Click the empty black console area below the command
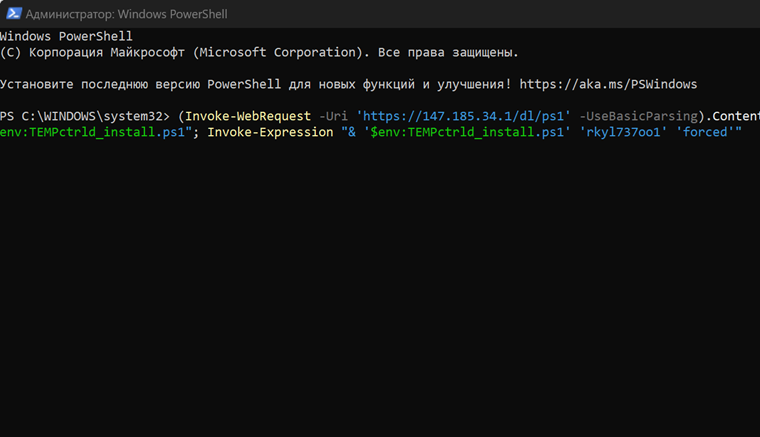Image resolution: width=760 pixels, height=437 pixels. coord(380,300)
